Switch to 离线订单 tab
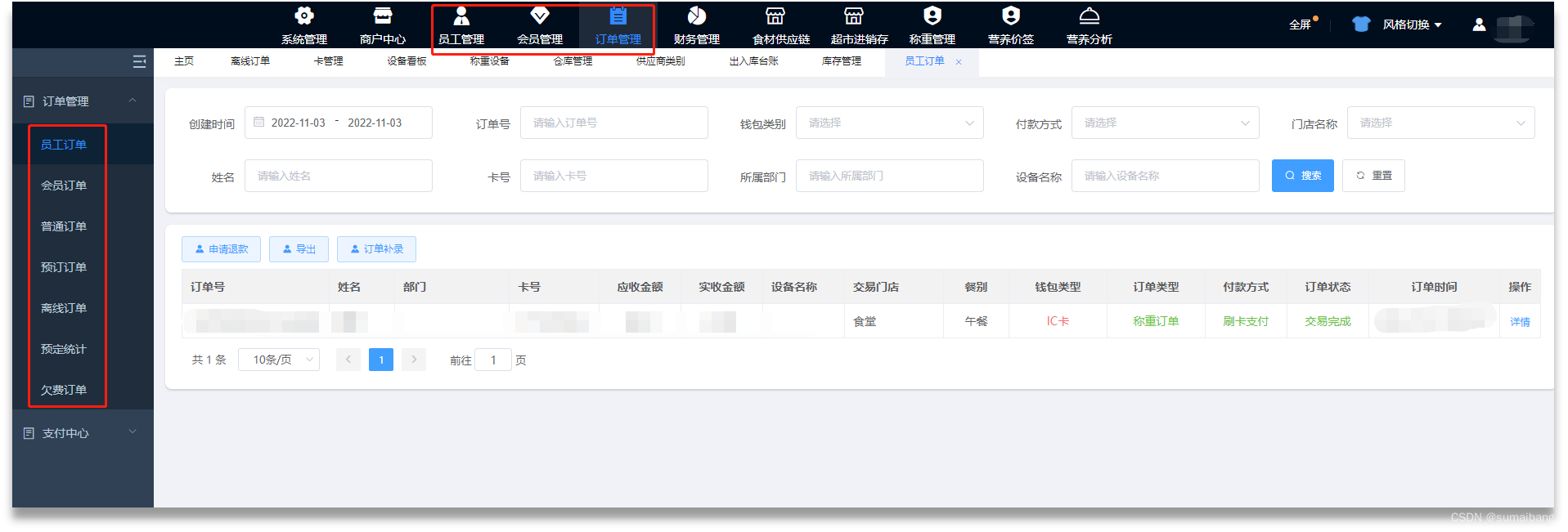 pyautogui.click(x=250, y=61)
